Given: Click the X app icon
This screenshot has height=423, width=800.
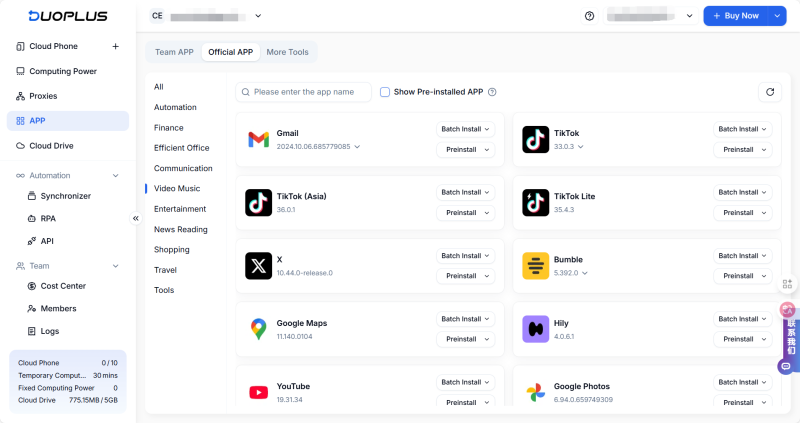Looking at the screenshot, I should [x=259, y=266].
